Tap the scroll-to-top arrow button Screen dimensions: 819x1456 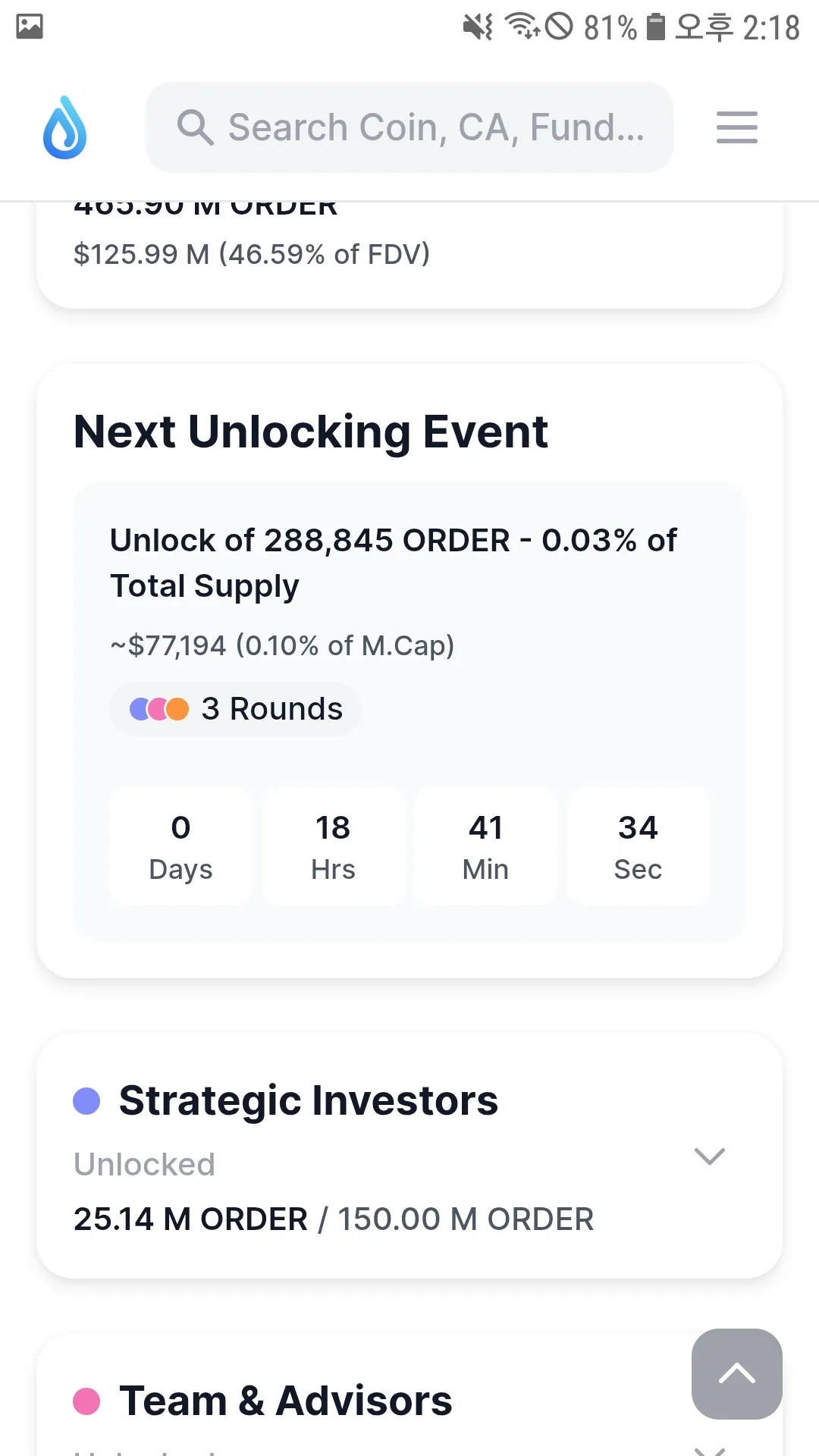tap(736, 1373)
